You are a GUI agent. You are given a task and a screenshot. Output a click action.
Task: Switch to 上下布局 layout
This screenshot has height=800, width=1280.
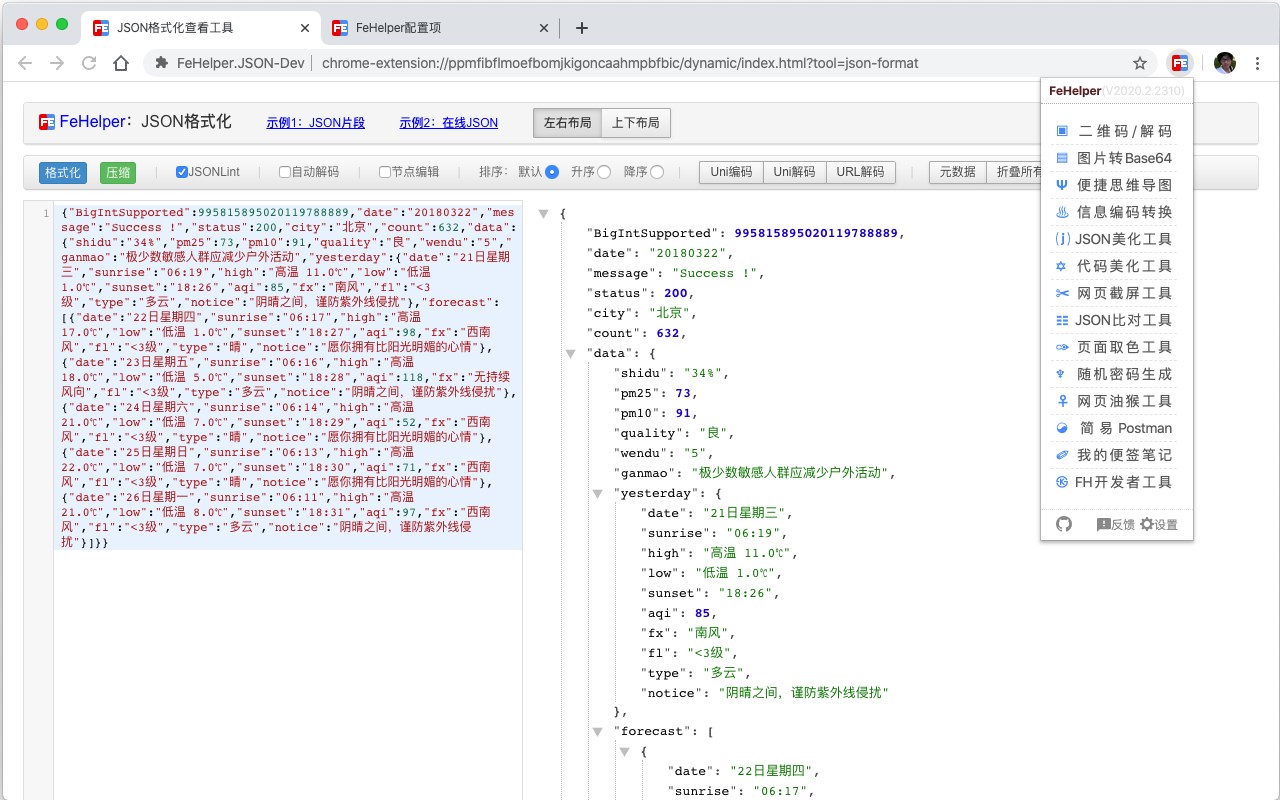(636, 123)
